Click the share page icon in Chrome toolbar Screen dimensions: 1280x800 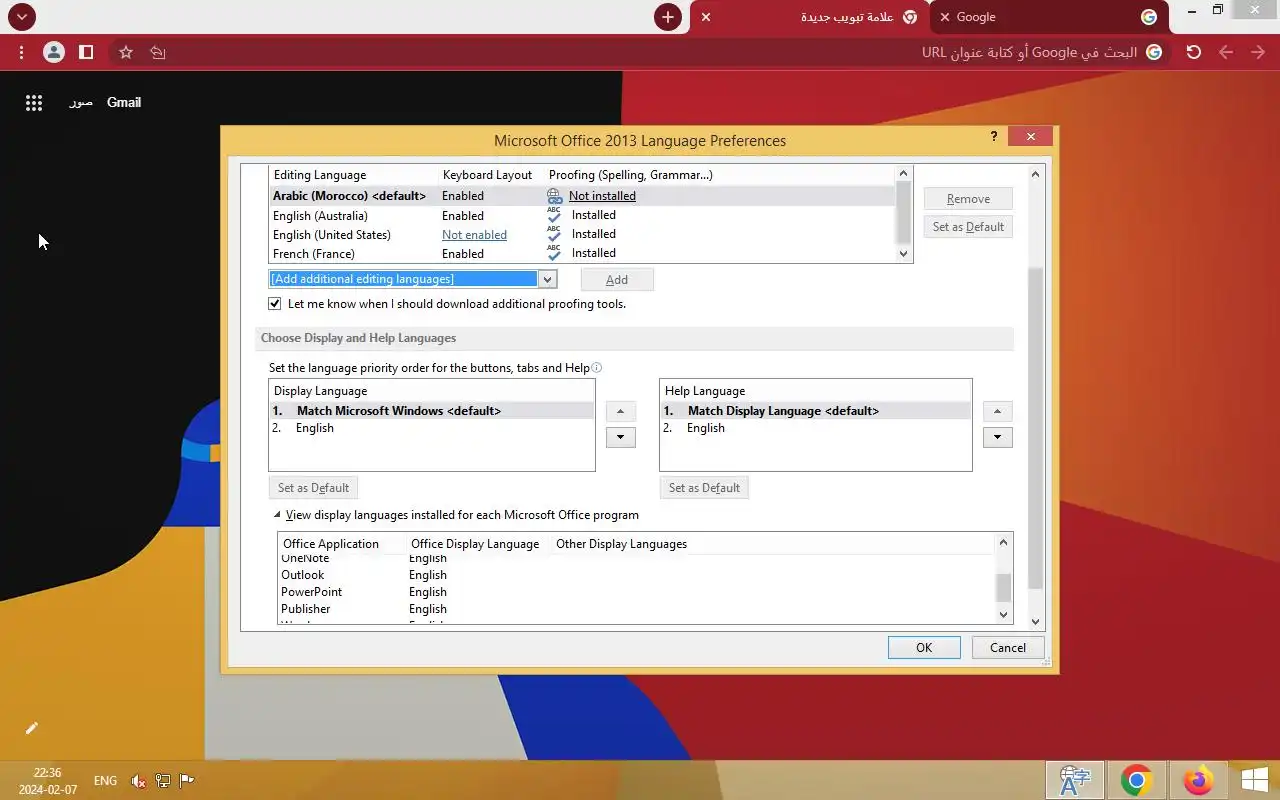click(158, 52)
